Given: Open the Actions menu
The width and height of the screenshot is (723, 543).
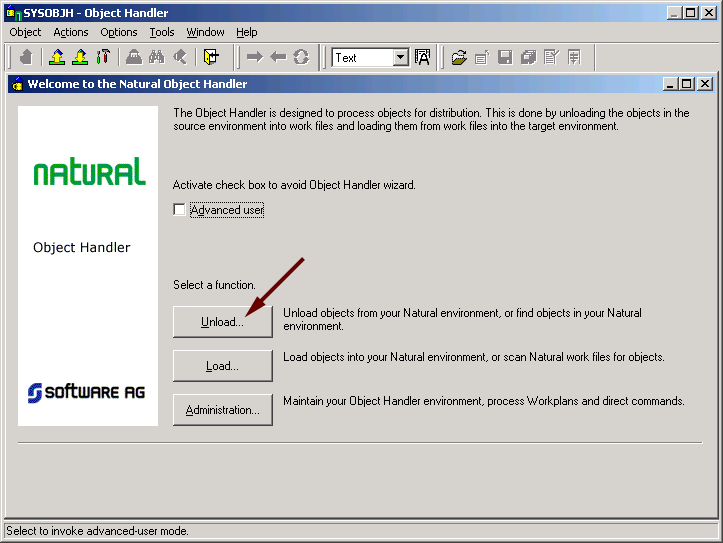Looking at the screenshot, I should (x=71, y=32).
